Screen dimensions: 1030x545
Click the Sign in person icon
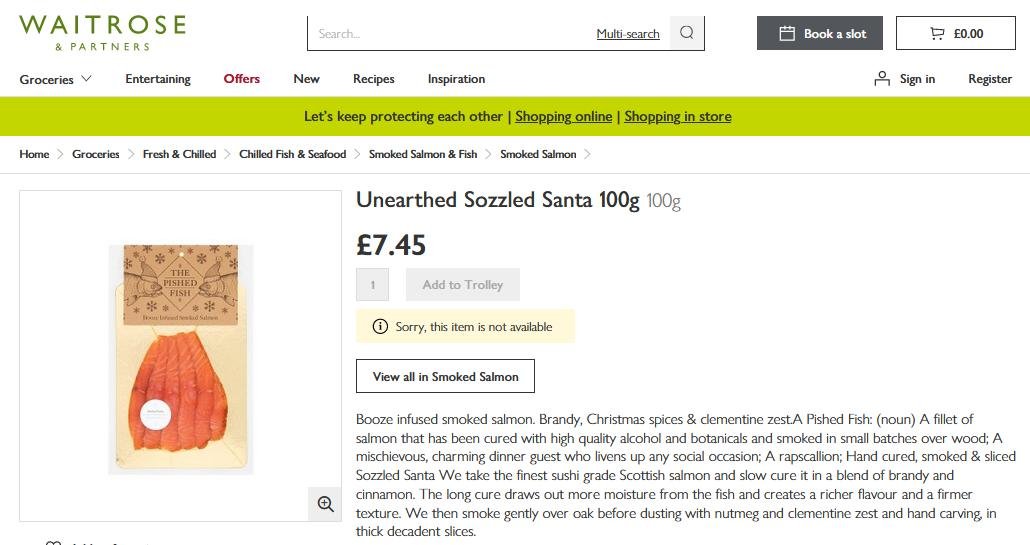pyautogui.click(x=882, y=79)
